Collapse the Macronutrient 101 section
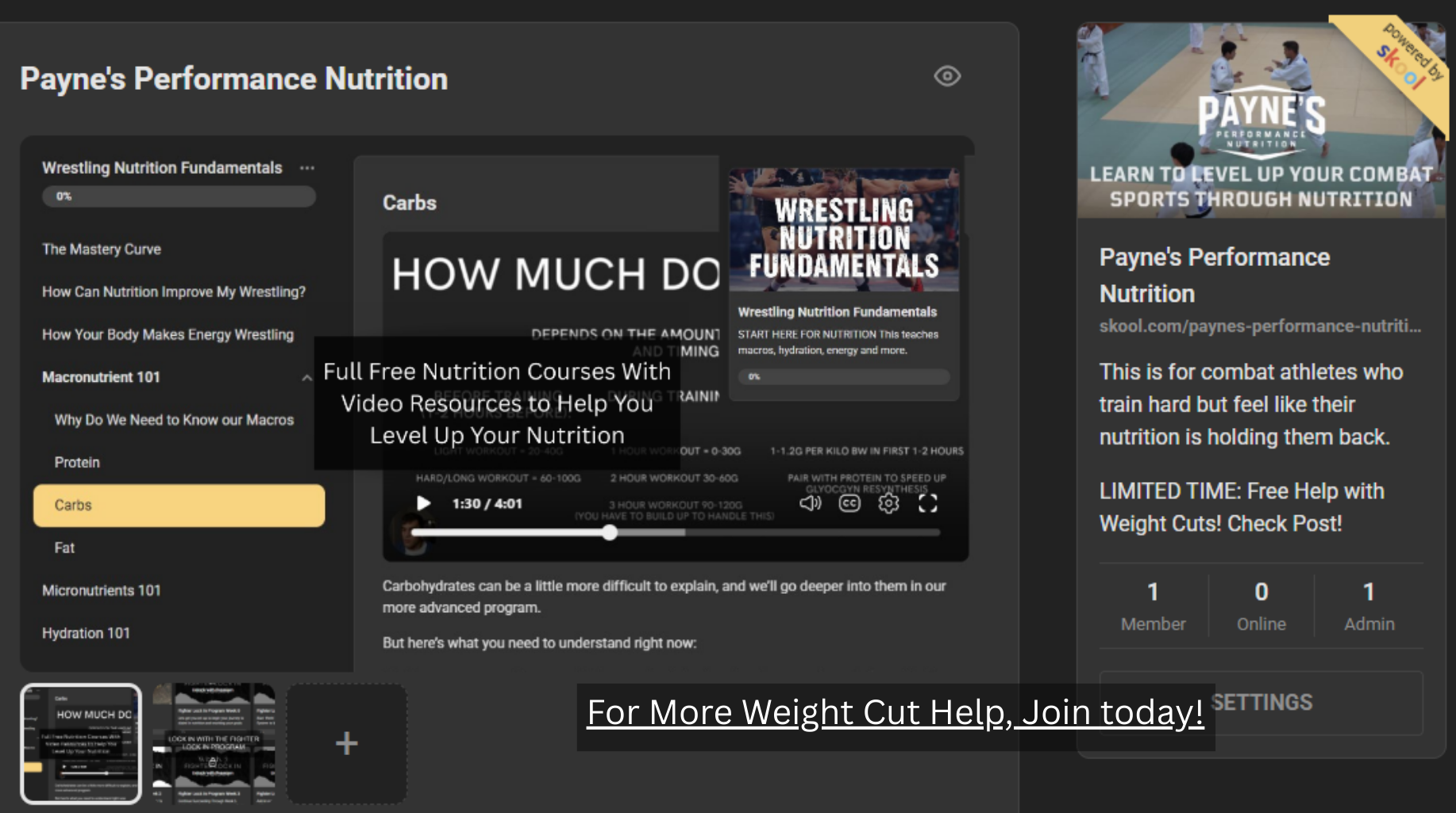This screenshot has height=813, width=1456. (x=306, y=378)
